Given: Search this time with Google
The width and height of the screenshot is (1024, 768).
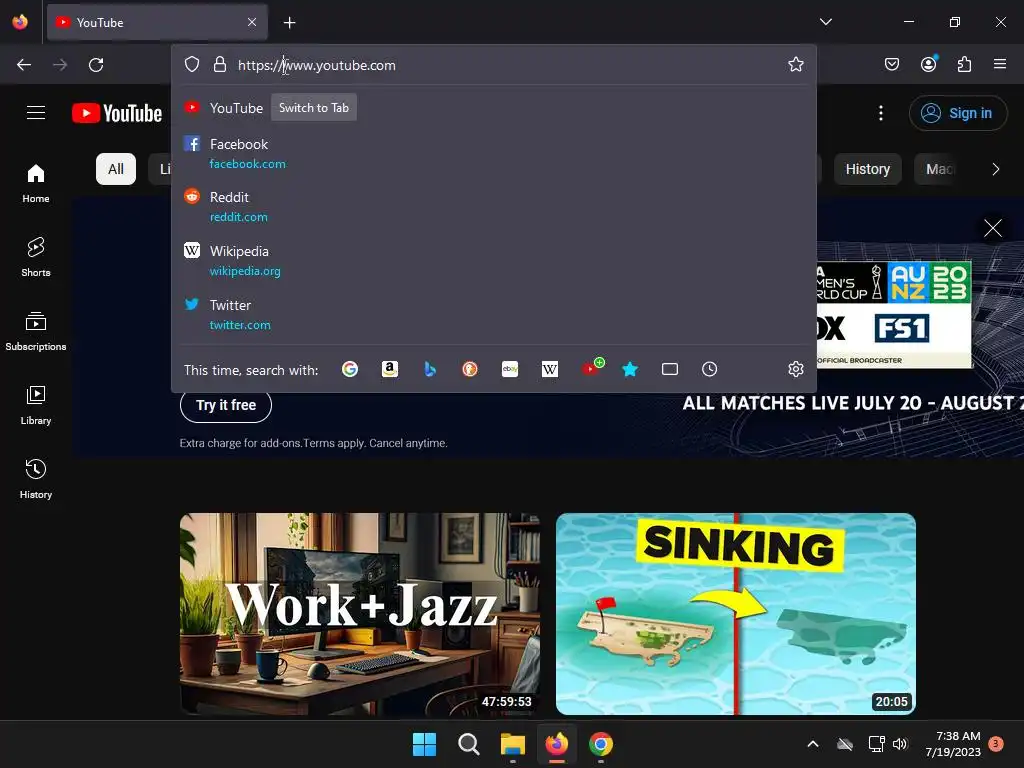Looking at the screenshot, I should [x=350, y=370].
